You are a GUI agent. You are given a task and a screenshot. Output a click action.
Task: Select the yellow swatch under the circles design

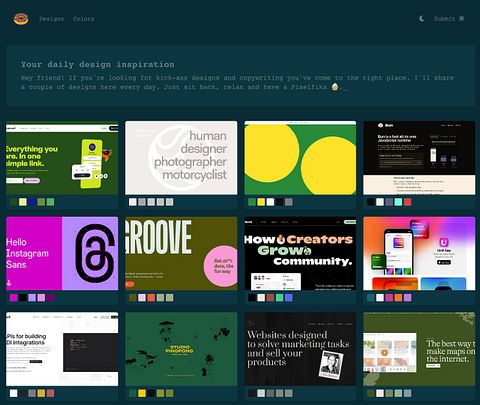(261, 202)
